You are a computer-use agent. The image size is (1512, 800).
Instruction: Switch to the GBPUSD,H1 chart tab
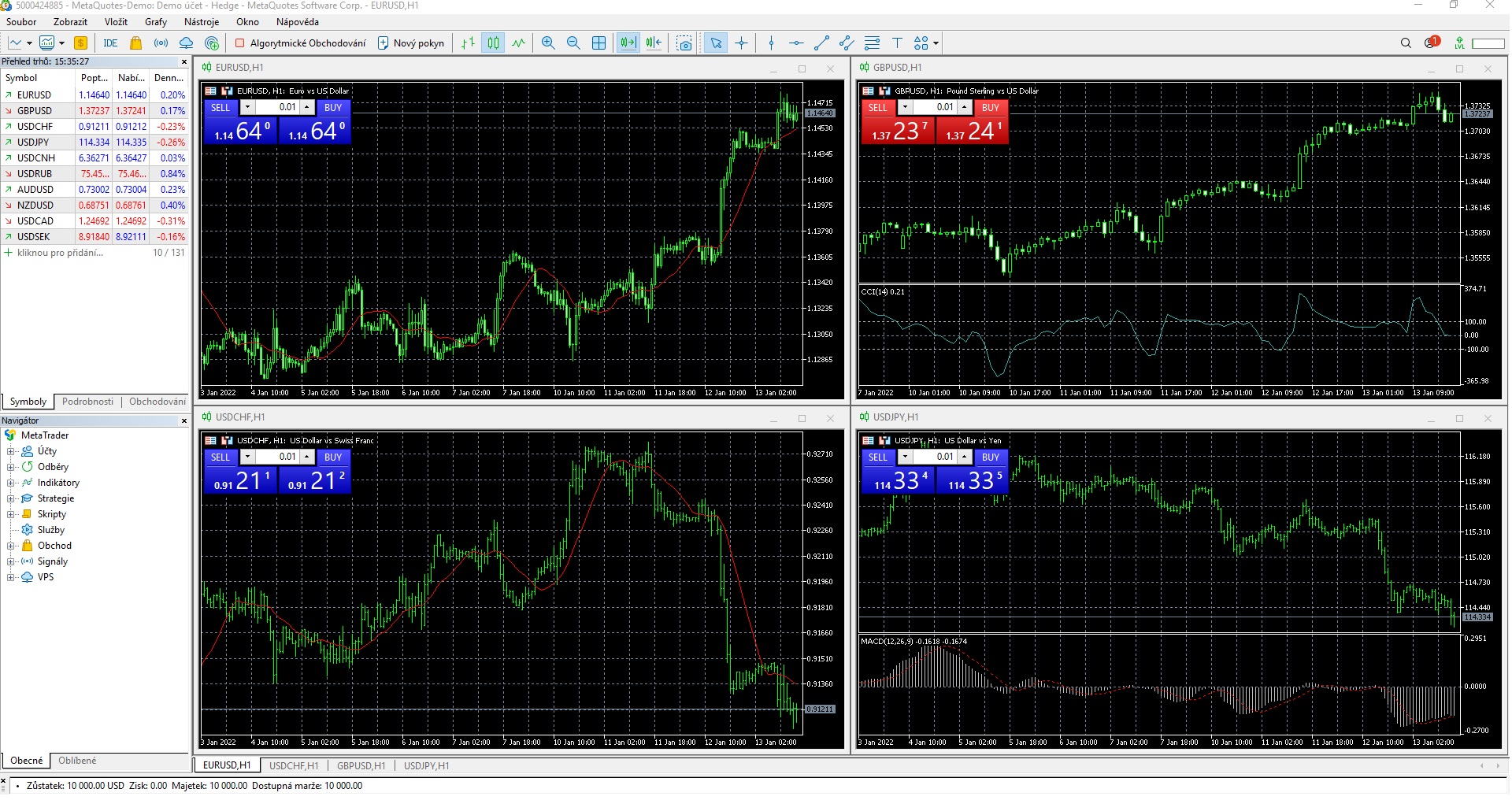pos(361,765)
